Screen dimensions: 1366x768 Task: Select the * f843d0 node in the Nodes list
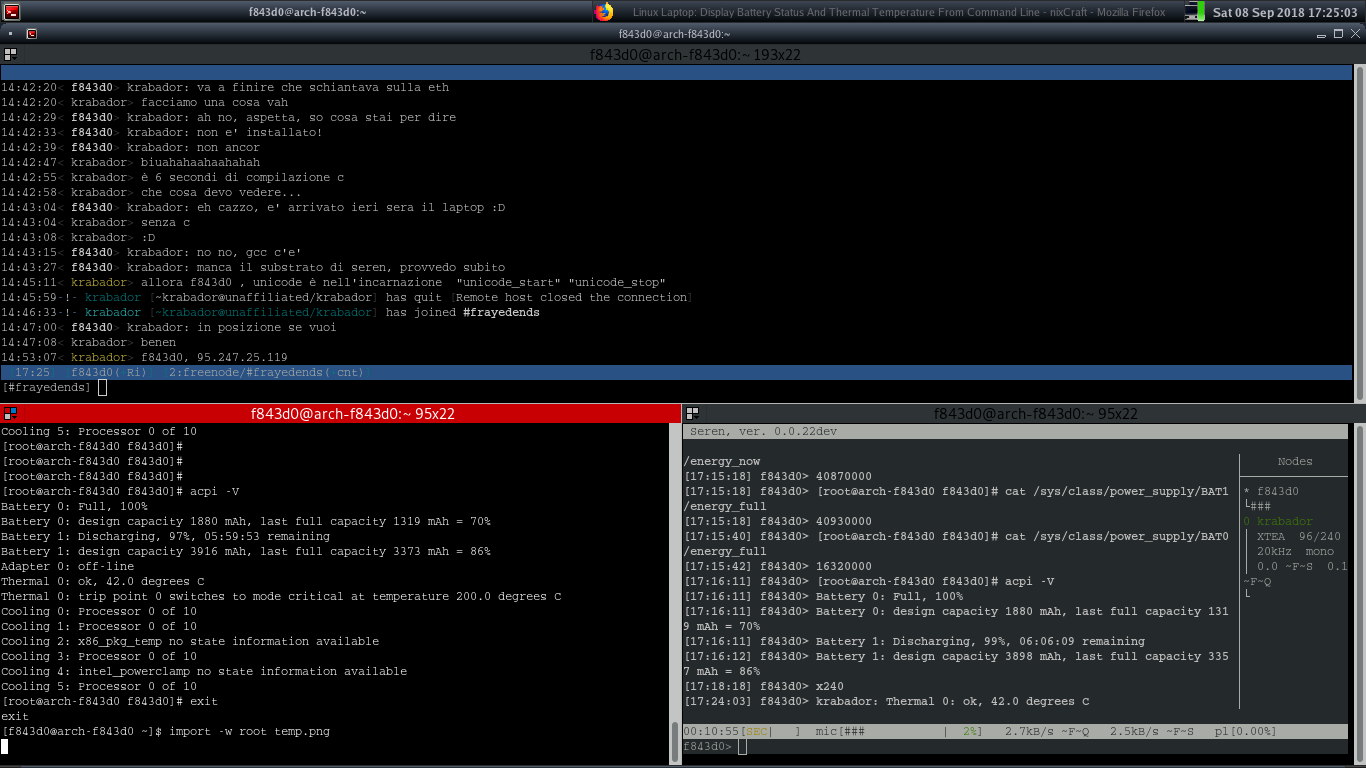[1270, 492]
